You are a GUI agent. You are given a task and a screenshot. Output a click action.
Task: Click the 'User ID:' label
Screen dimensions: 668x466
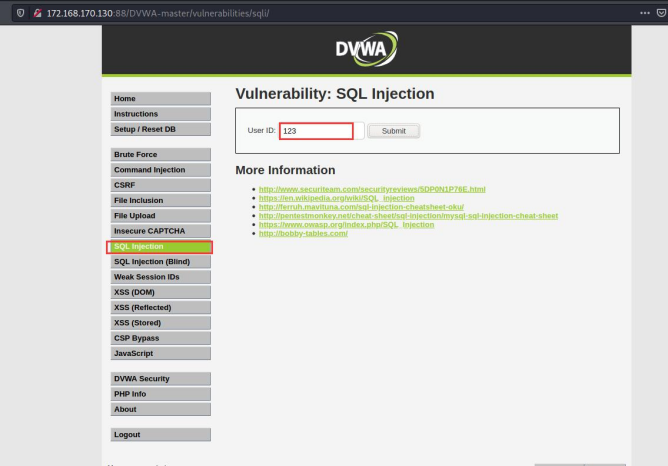click(x=262, y=130)
